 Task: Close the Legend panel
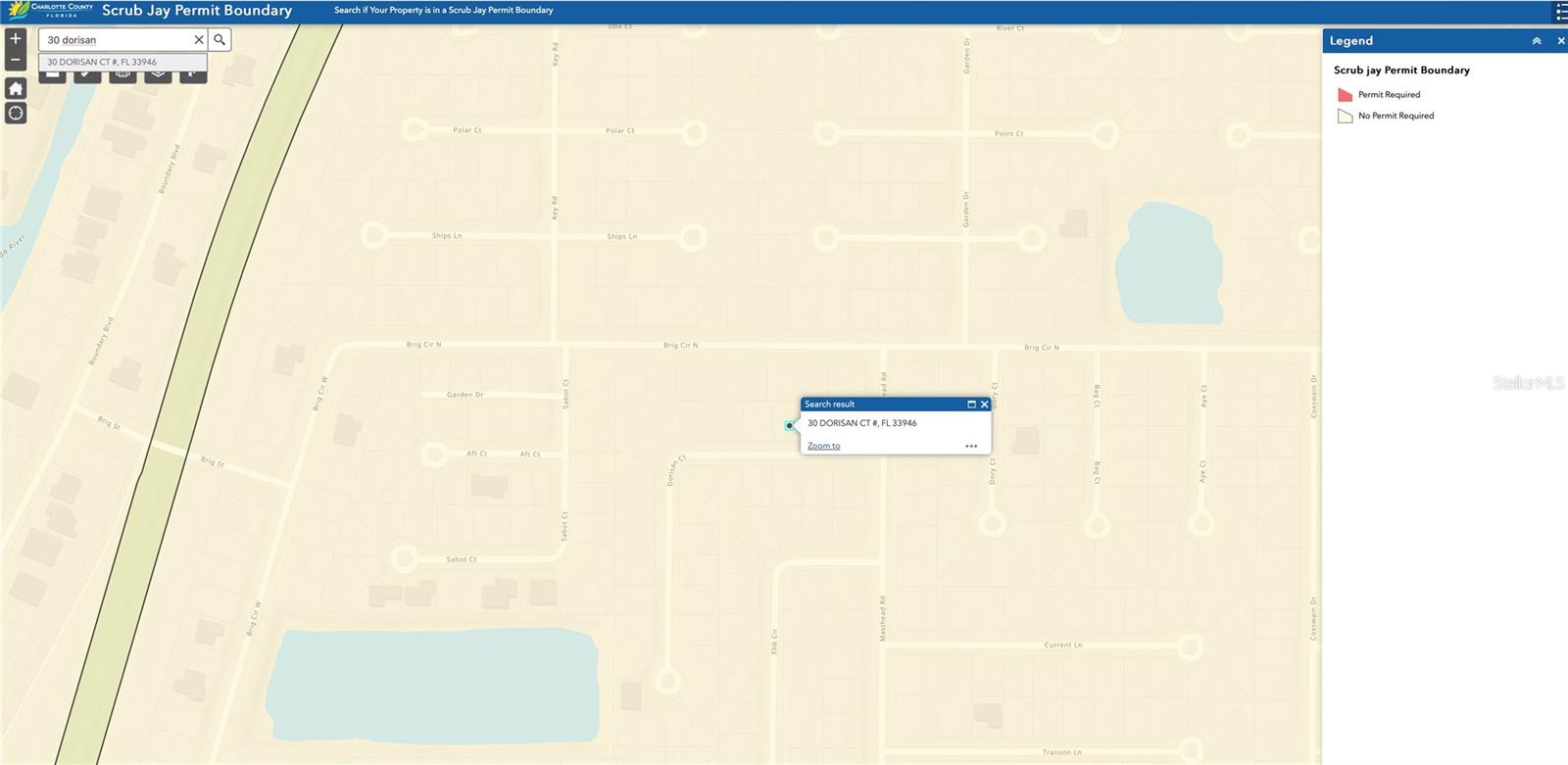(1561, 41)
